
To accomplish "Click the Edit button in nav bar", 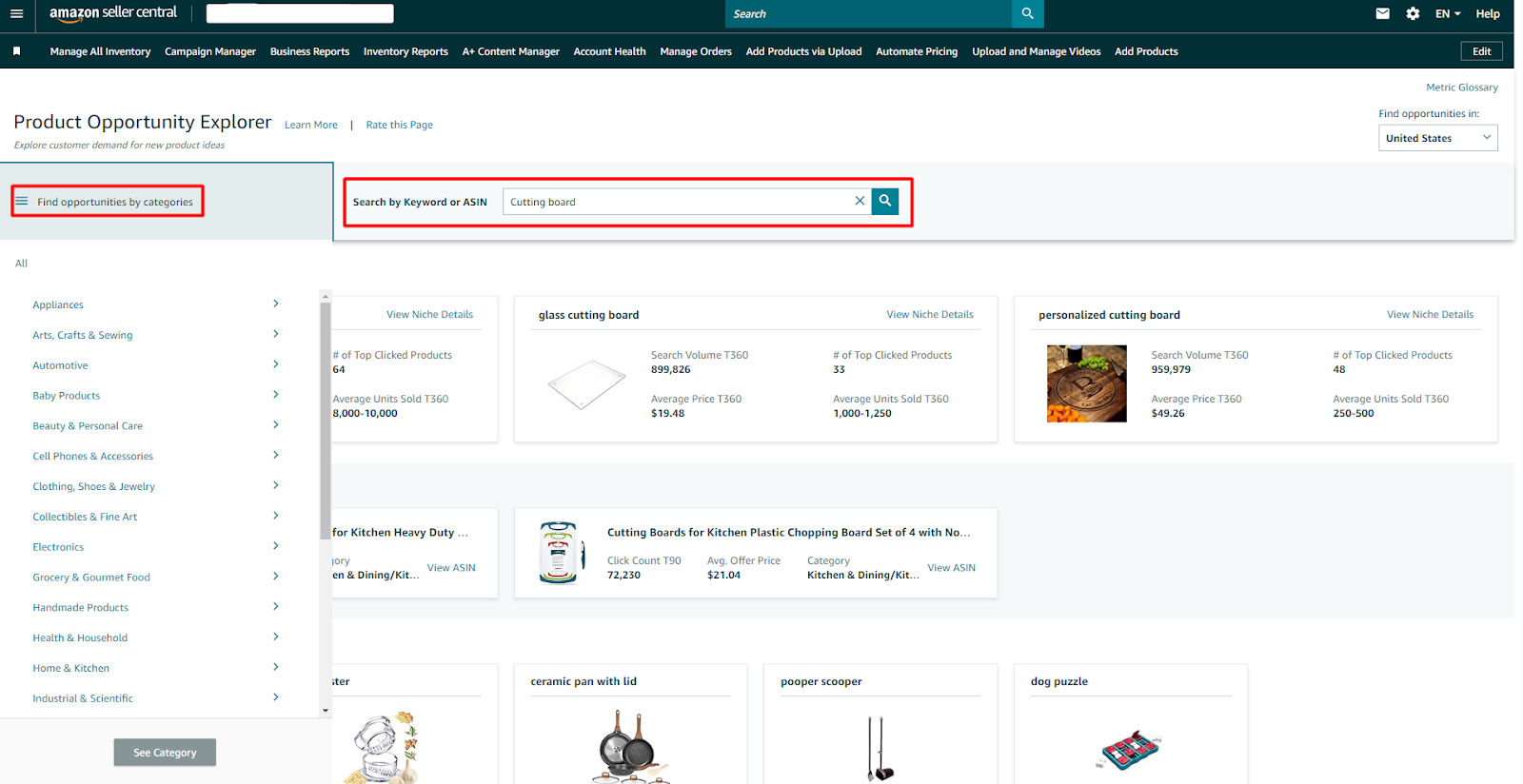I will click(1482, 51).
